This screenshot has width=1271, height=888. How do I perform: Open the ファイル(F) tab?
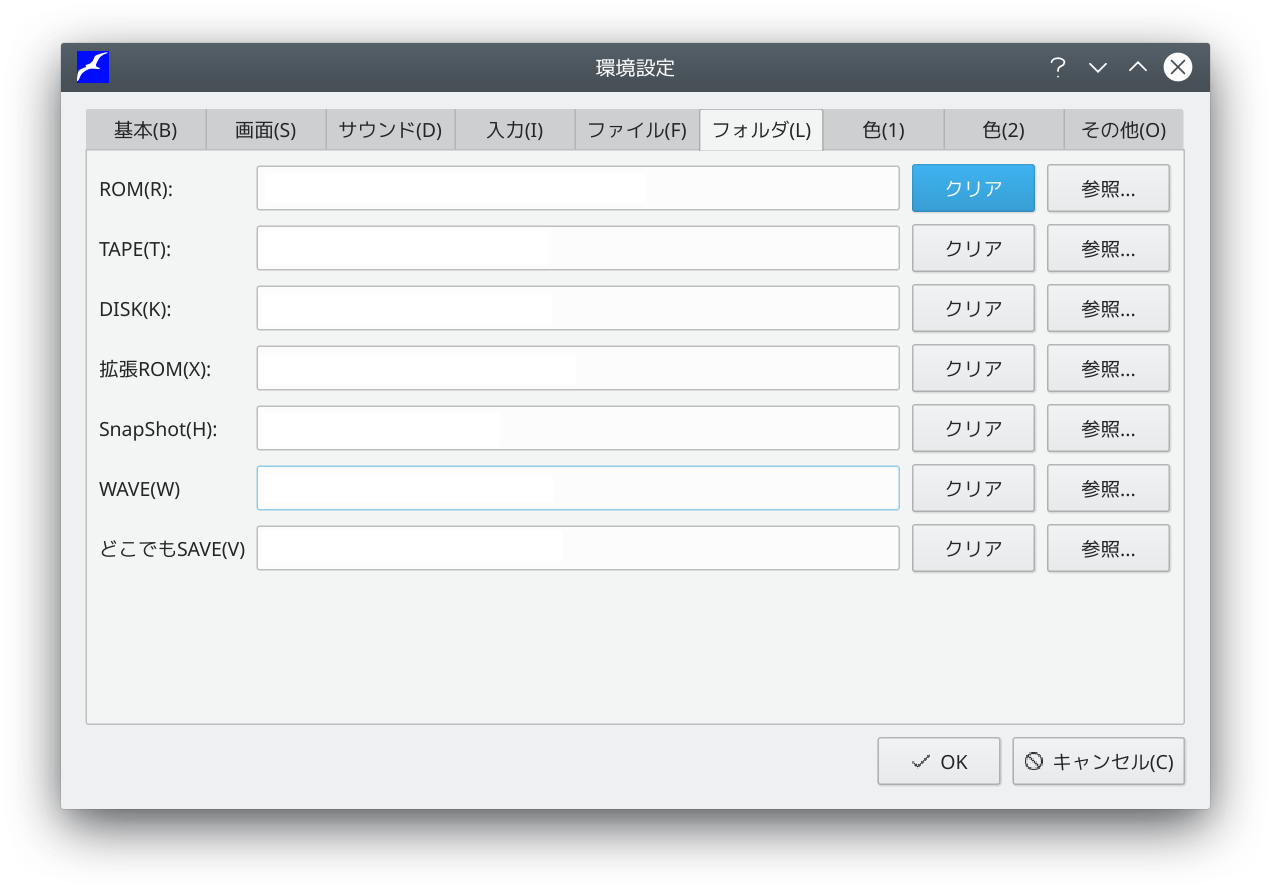pos(637,130)
